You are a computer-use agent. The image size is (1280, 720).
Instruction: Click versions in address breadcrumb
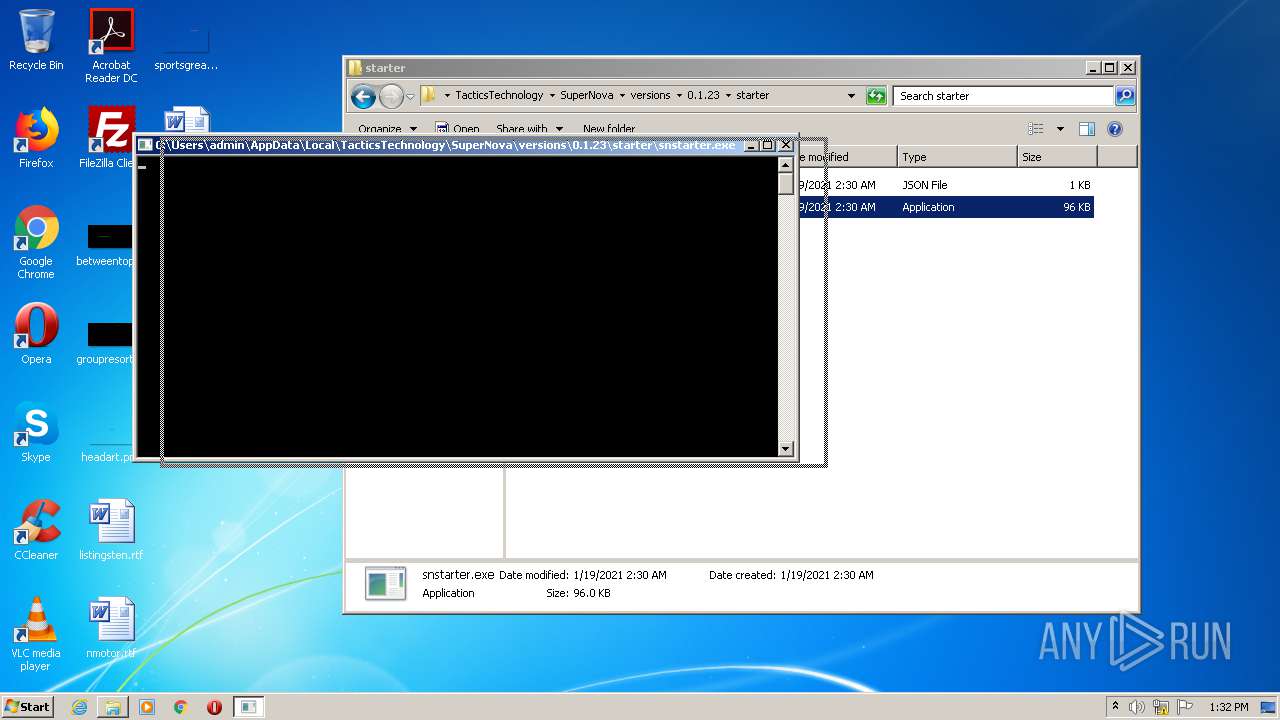(650, 96)
